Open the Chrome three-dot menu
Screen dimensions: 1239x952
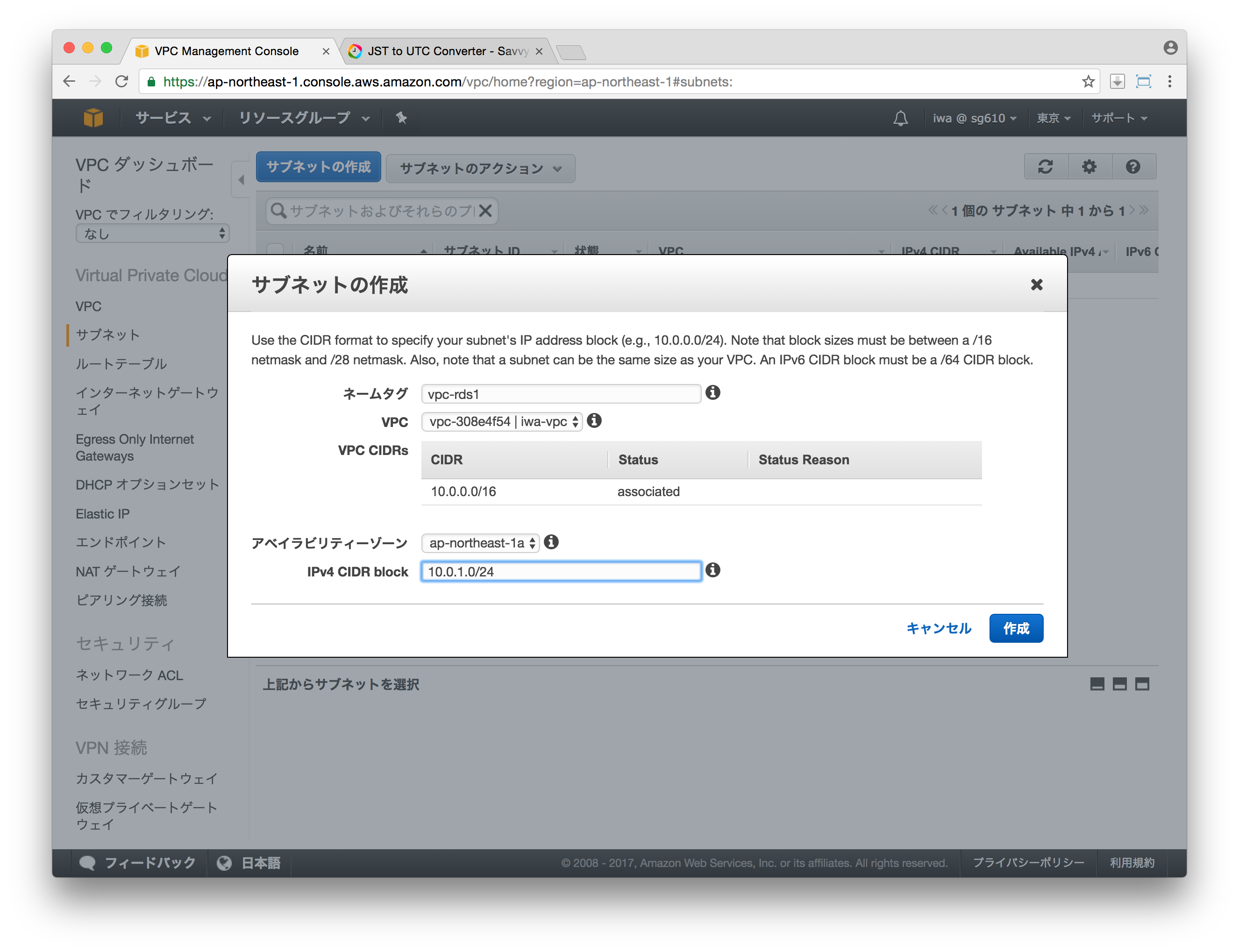click(x=1169, y=82)
